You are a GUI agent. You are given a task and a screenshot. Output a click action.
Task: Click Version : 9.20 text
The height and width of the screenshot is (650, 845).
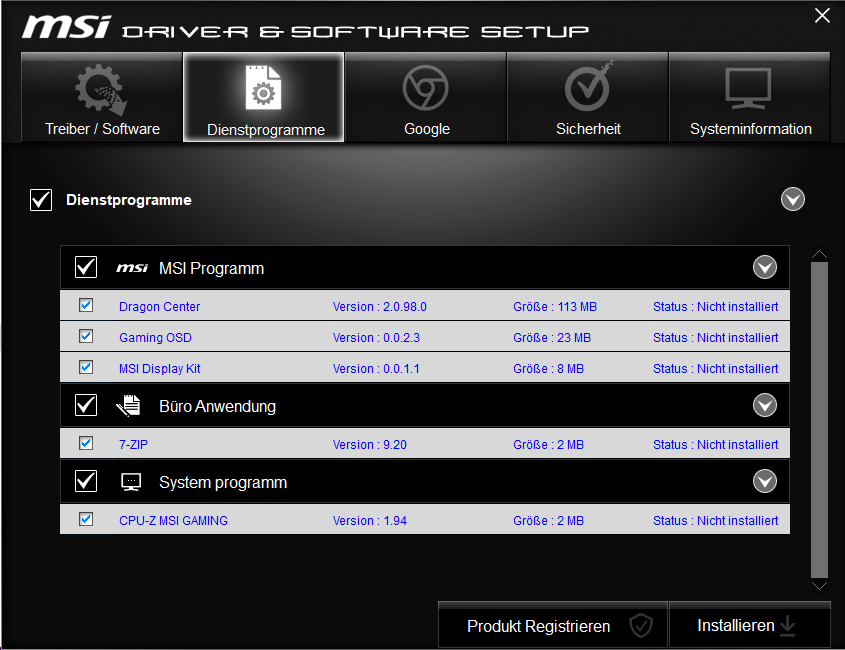(370, 445)
